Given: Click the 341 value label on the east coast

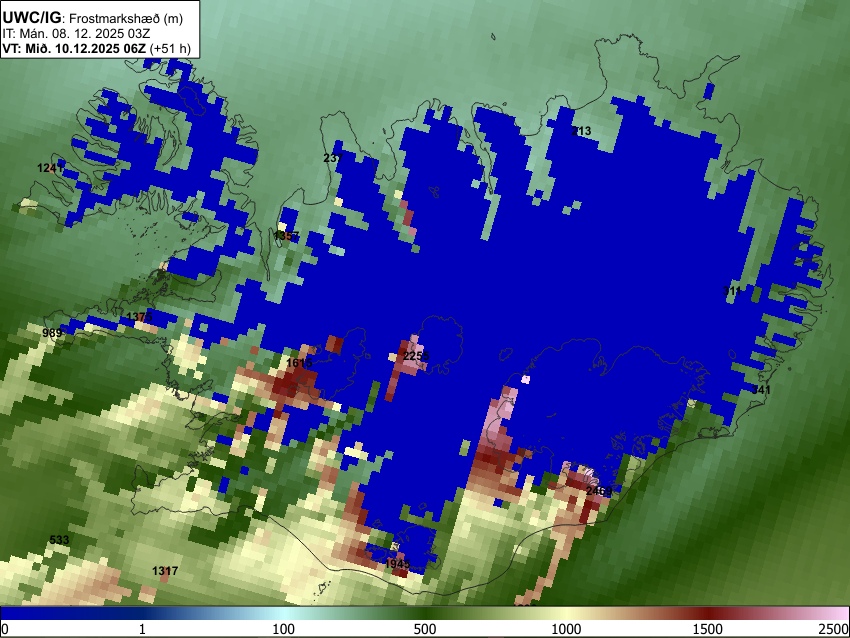Looking at the screenshot, I should [x=761, y=390].
